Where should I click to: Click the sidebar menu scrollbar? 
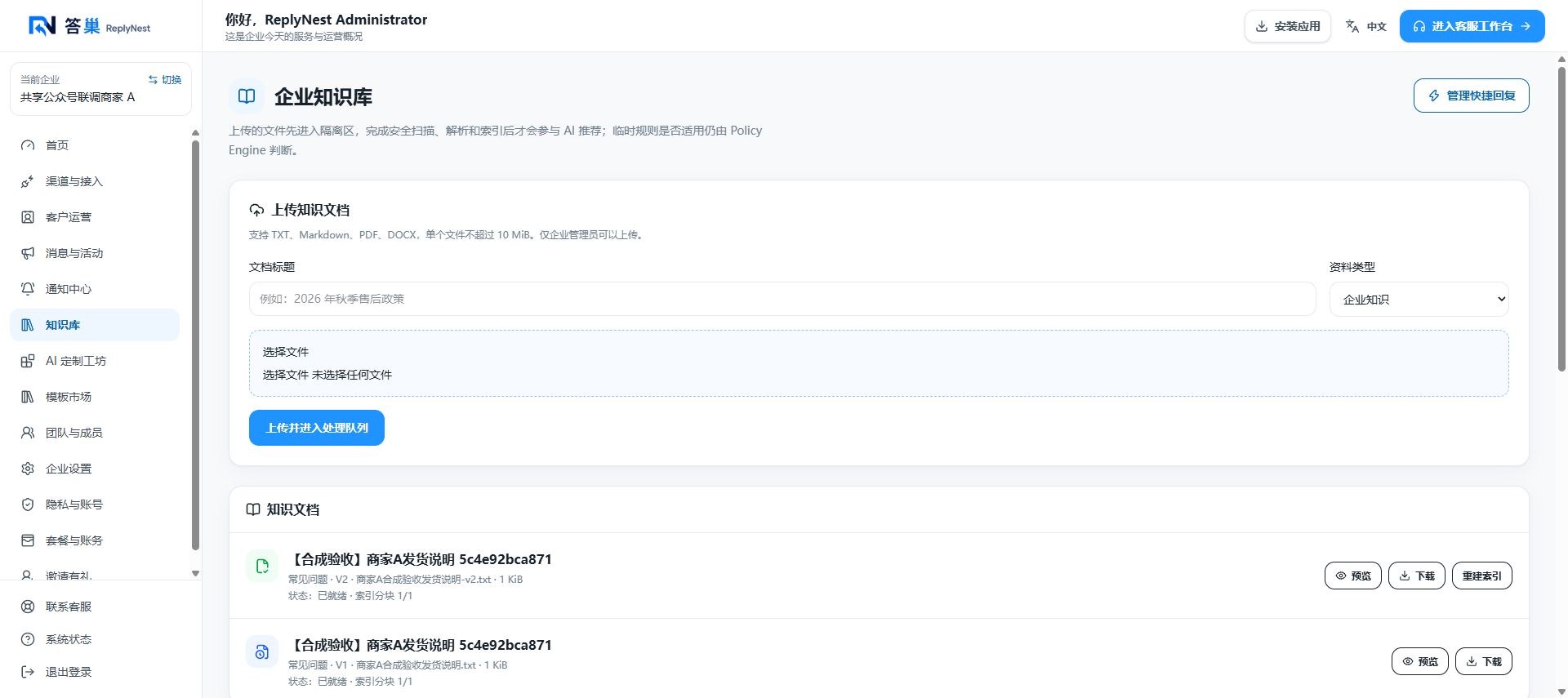click(x=195, y=345)
